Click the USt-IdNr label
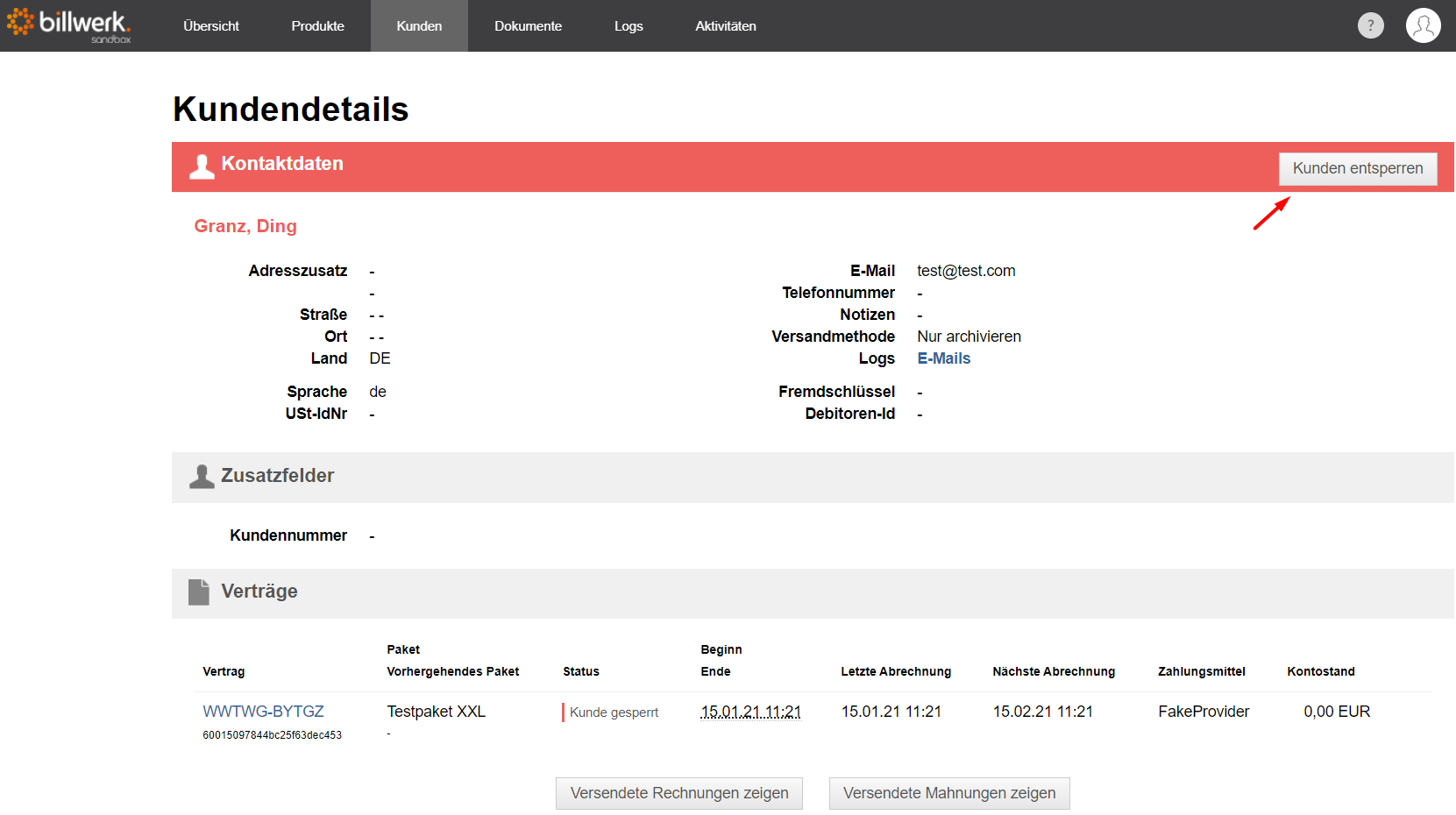The image size is (1456, 815). [316, 414]
